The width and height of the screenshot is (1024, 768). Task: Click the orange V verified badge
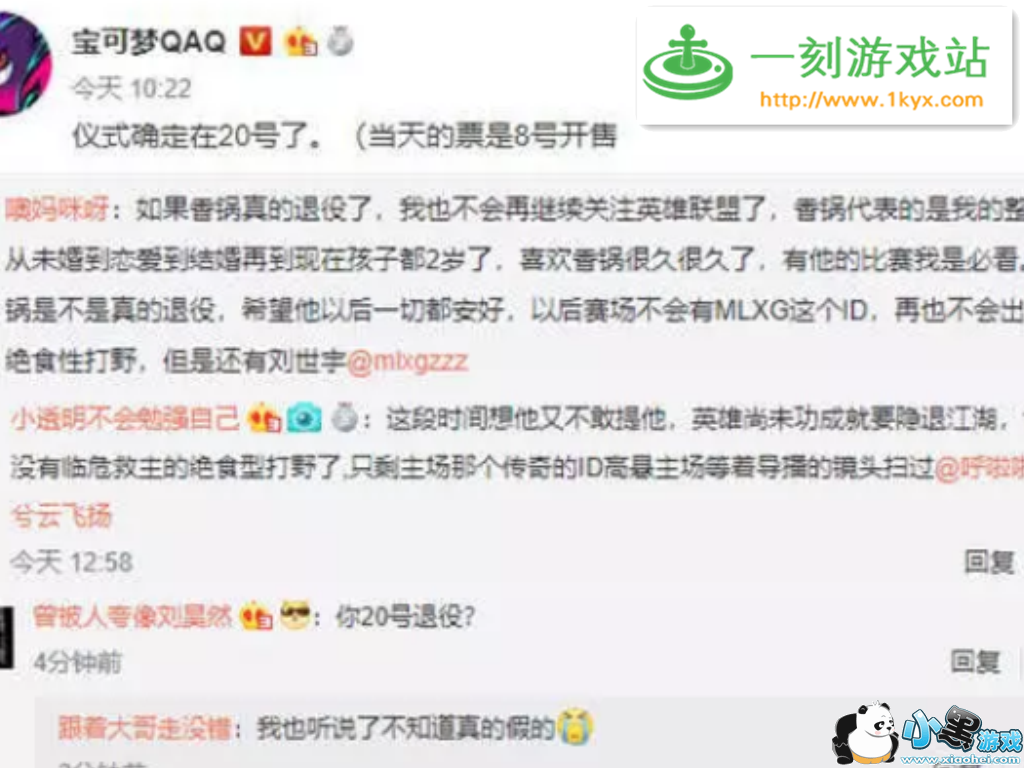[x=255, y=42]
